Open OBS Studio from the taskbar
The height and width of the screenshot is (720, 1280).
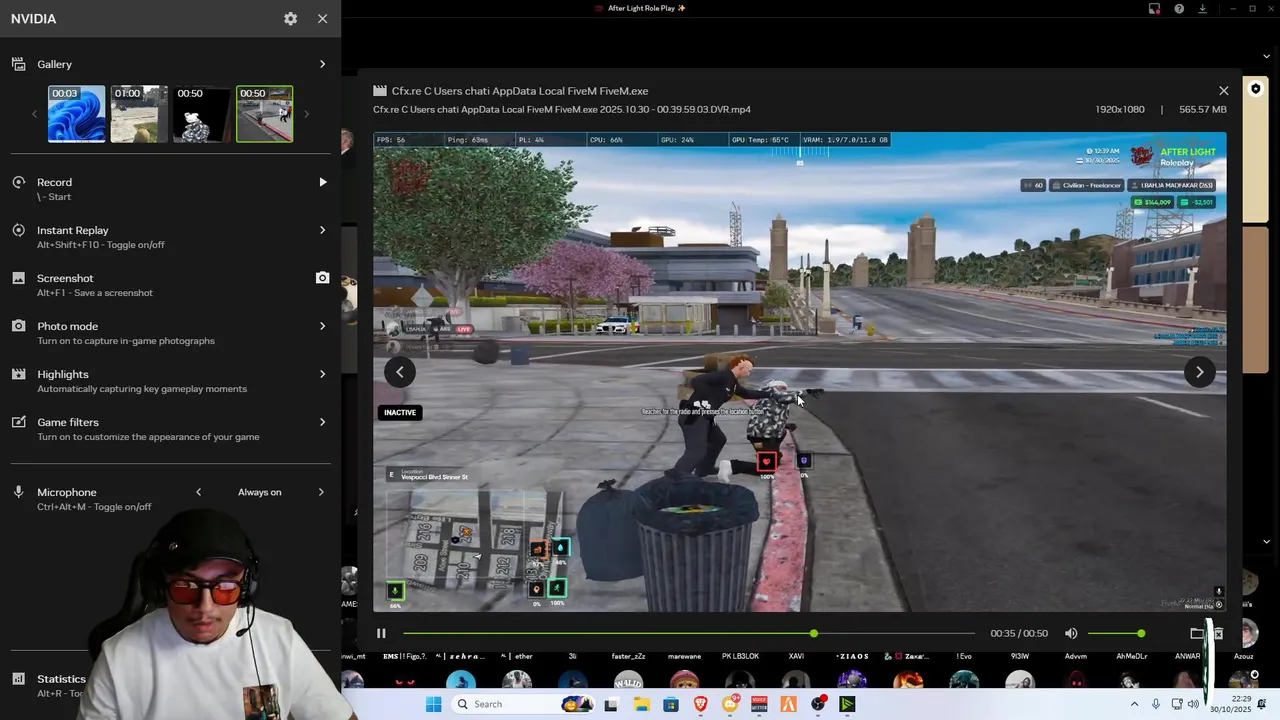818,704
